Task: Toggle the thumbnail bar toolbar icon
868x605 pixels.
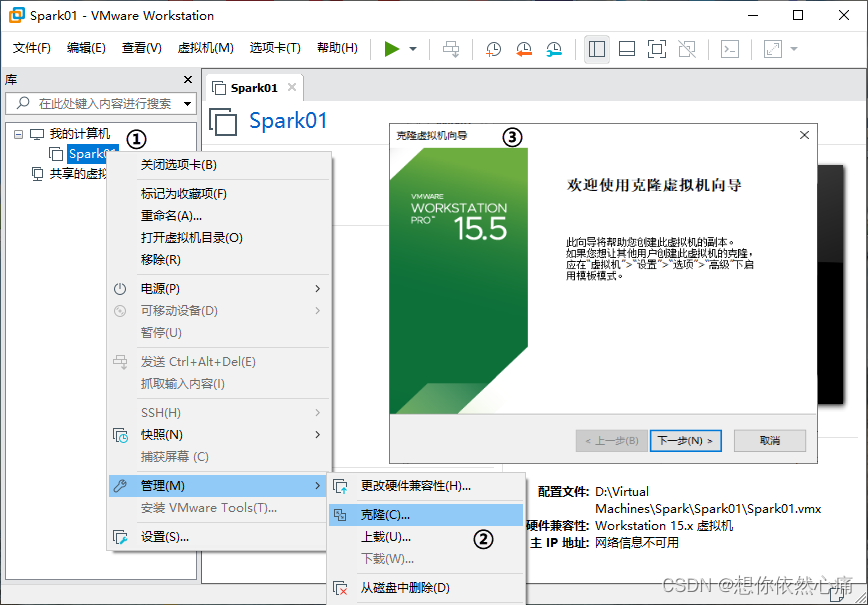Action: tap(627, 49)
